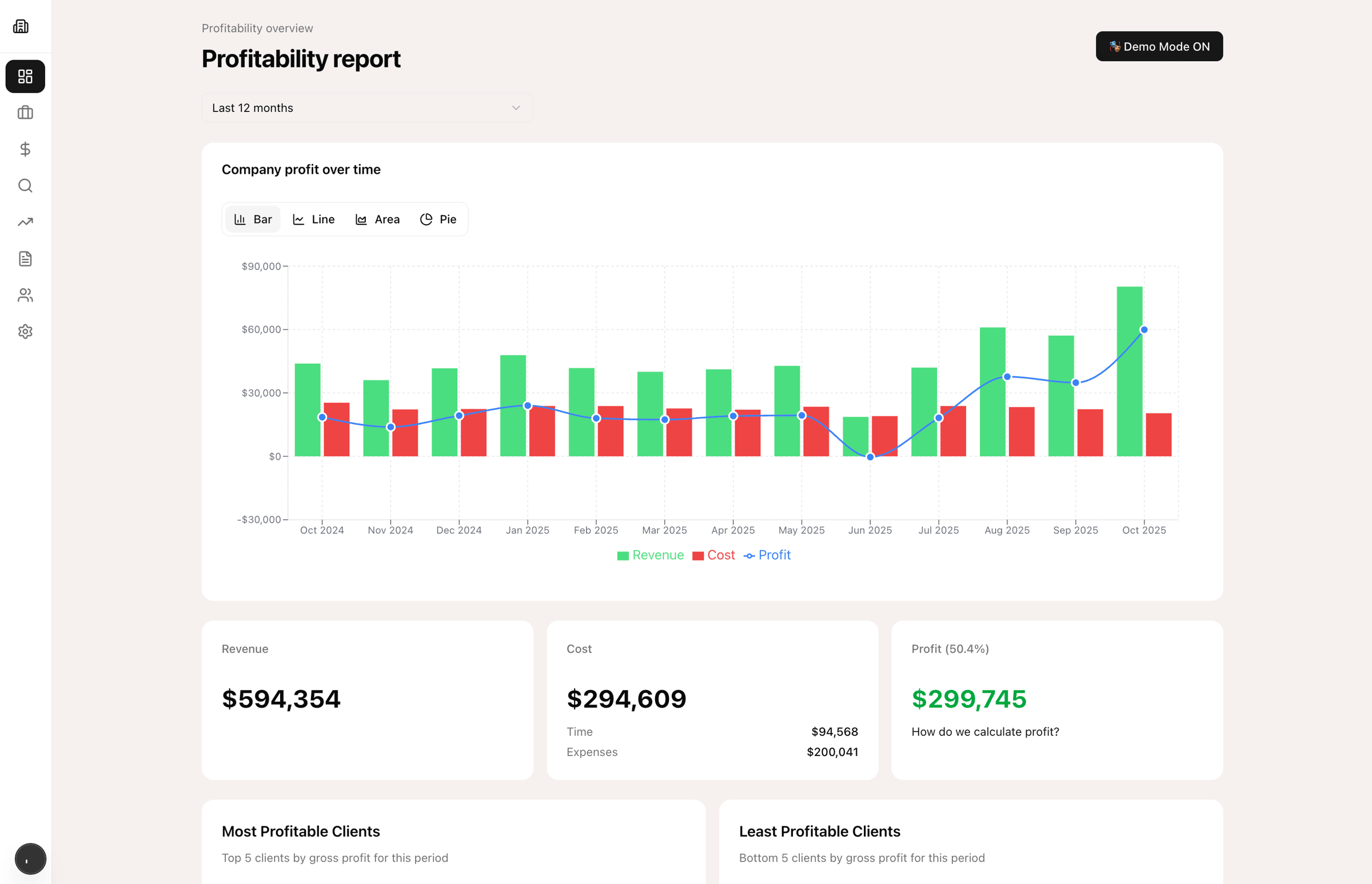Click the chevron on the period selector

[x=516, y=108]
